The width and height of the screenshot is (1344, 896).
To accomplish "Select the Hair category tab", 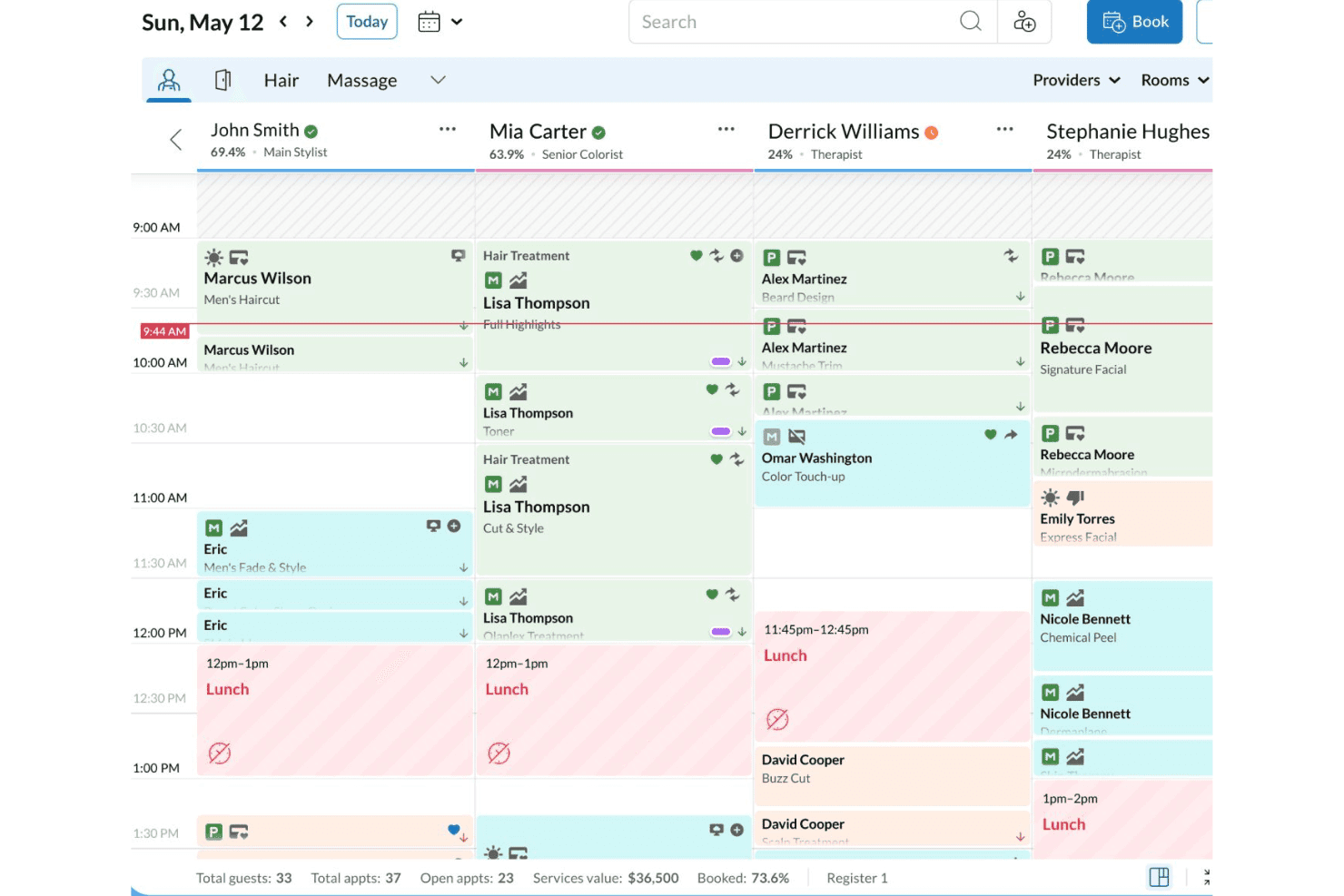I will pos(282,80).
